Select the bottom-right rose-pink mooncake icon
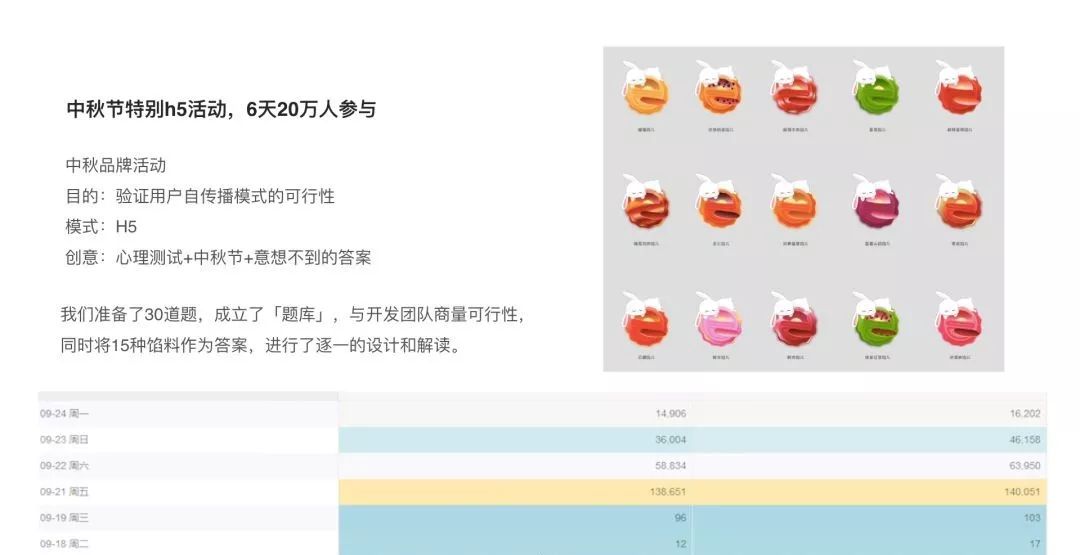This screenshot has height=555, width=1080. tap(958, 320)
